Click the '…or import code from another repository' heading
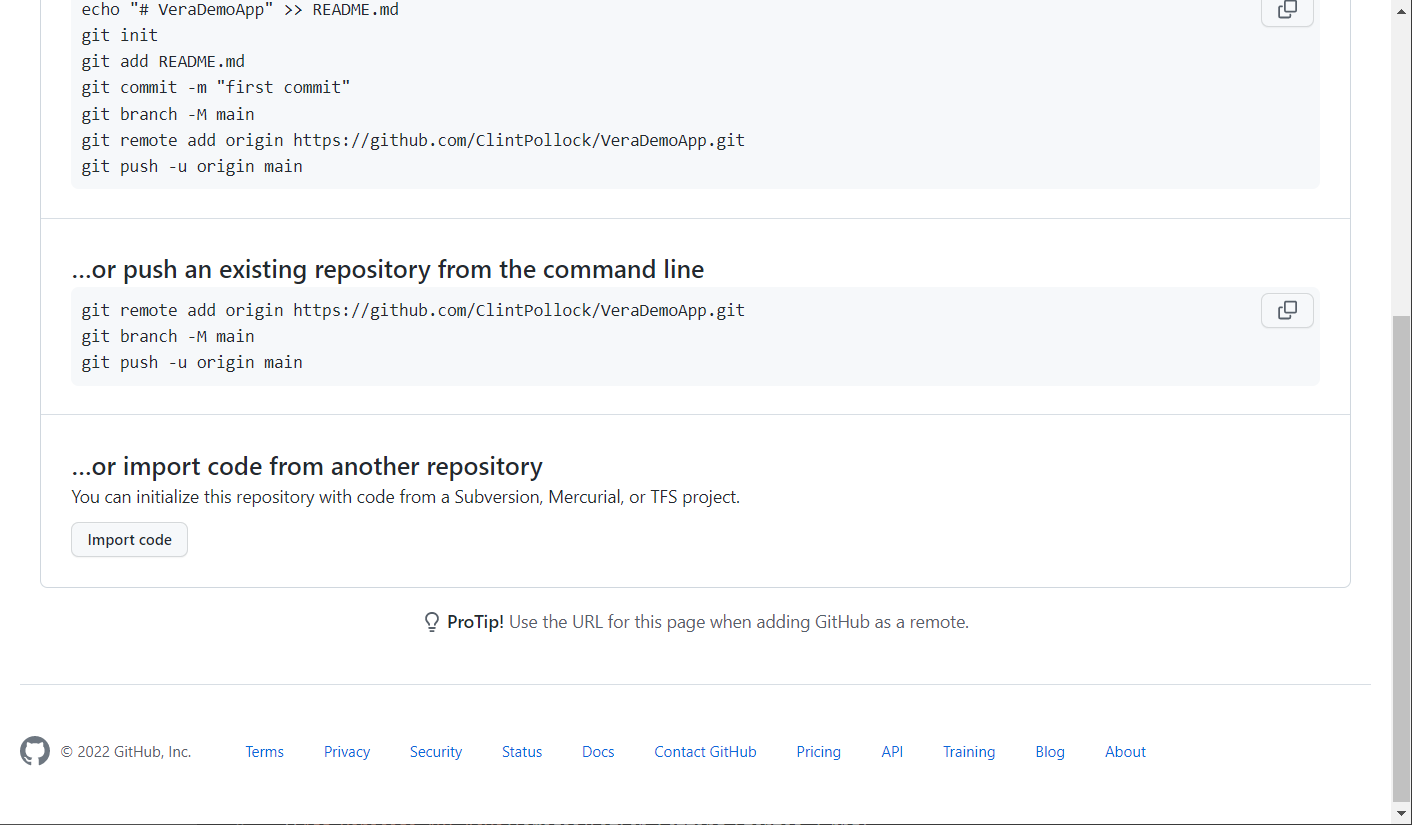This screenshot has width=1412, height=825. click(x=307, y=466)
